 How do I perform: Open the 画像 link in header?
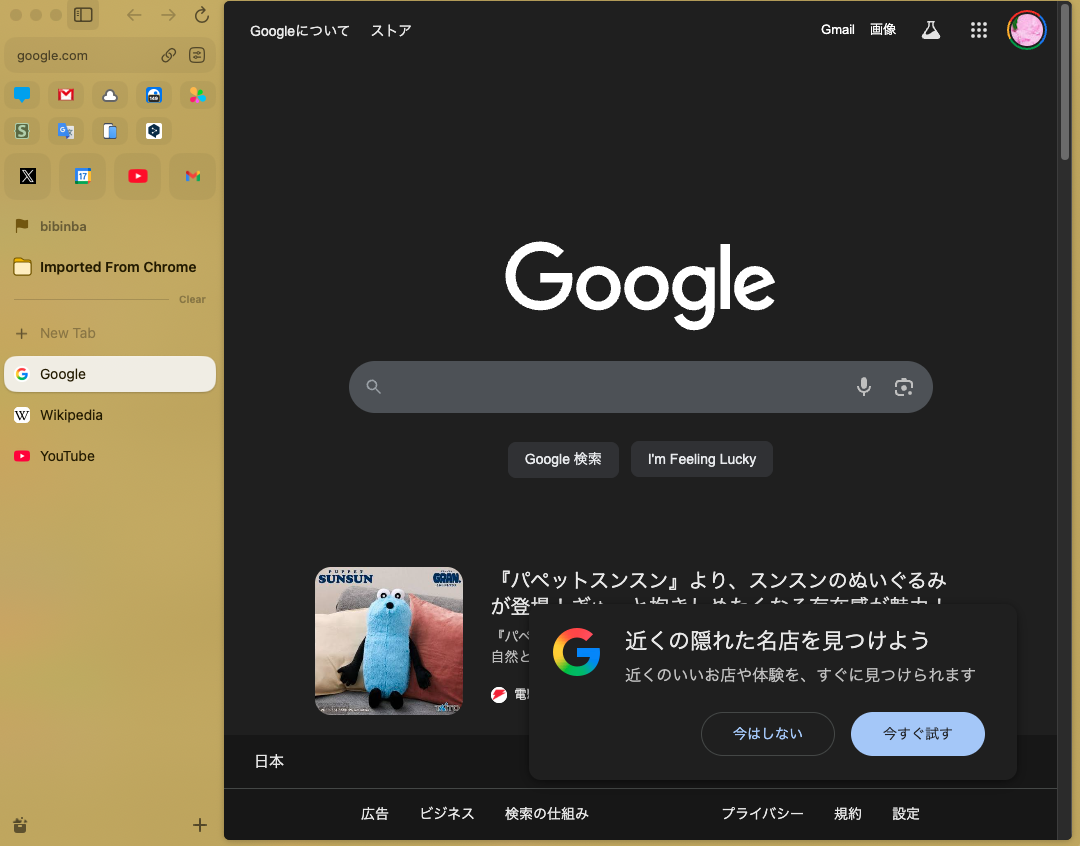[x=883, y=30]
